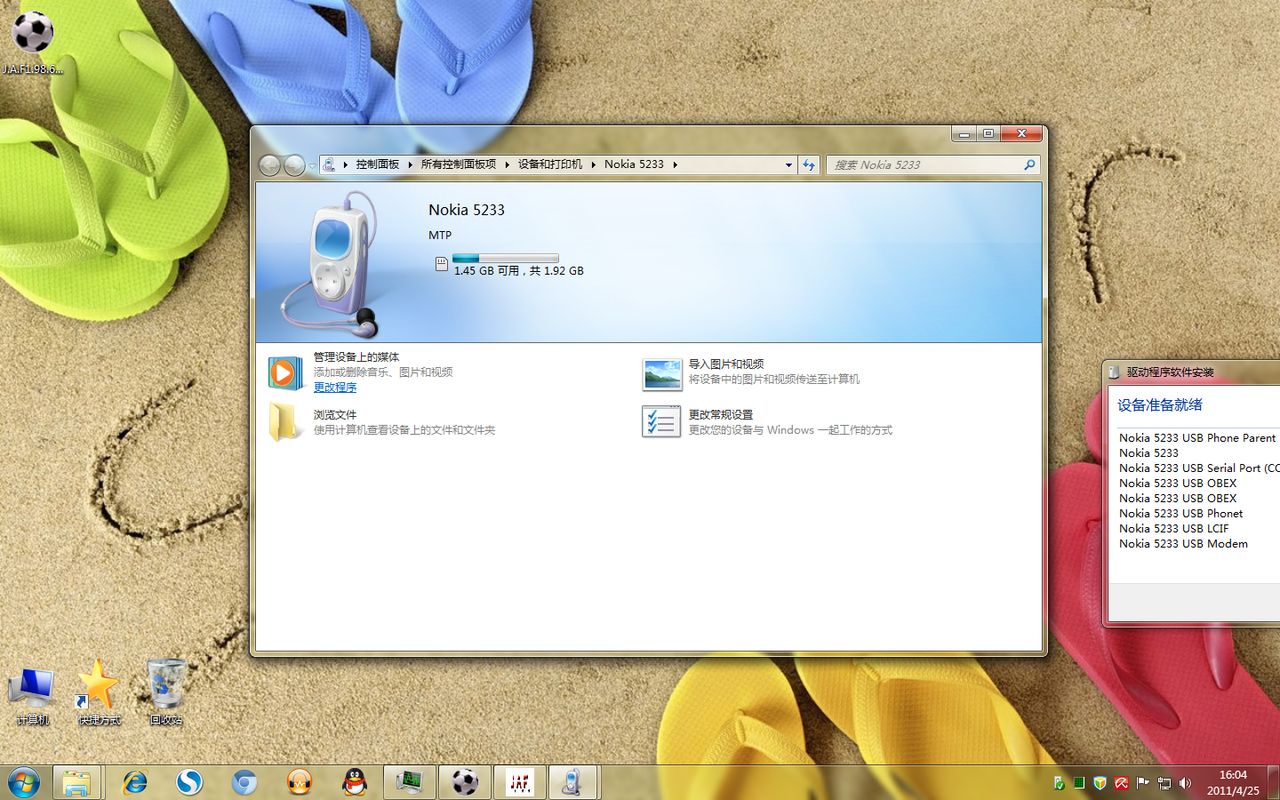Image resolution: width=1280 pixels, height=800 pixels.
Task: Click the memory card icon beside storage bar
Action: pos(441,264)
